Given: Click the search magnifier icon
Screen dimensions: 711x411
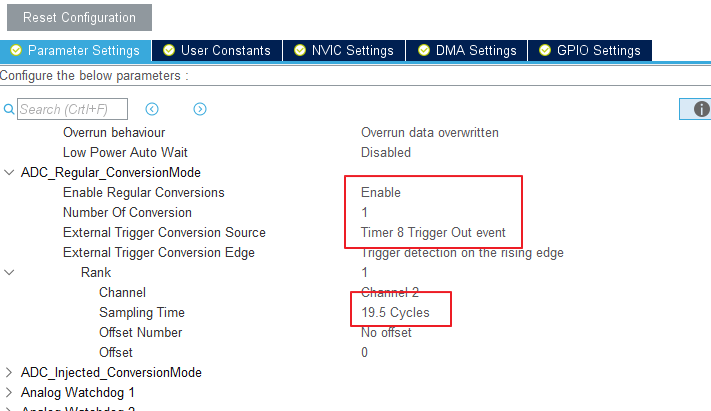Looking at the screenshot, I should [x=9, y=109].
